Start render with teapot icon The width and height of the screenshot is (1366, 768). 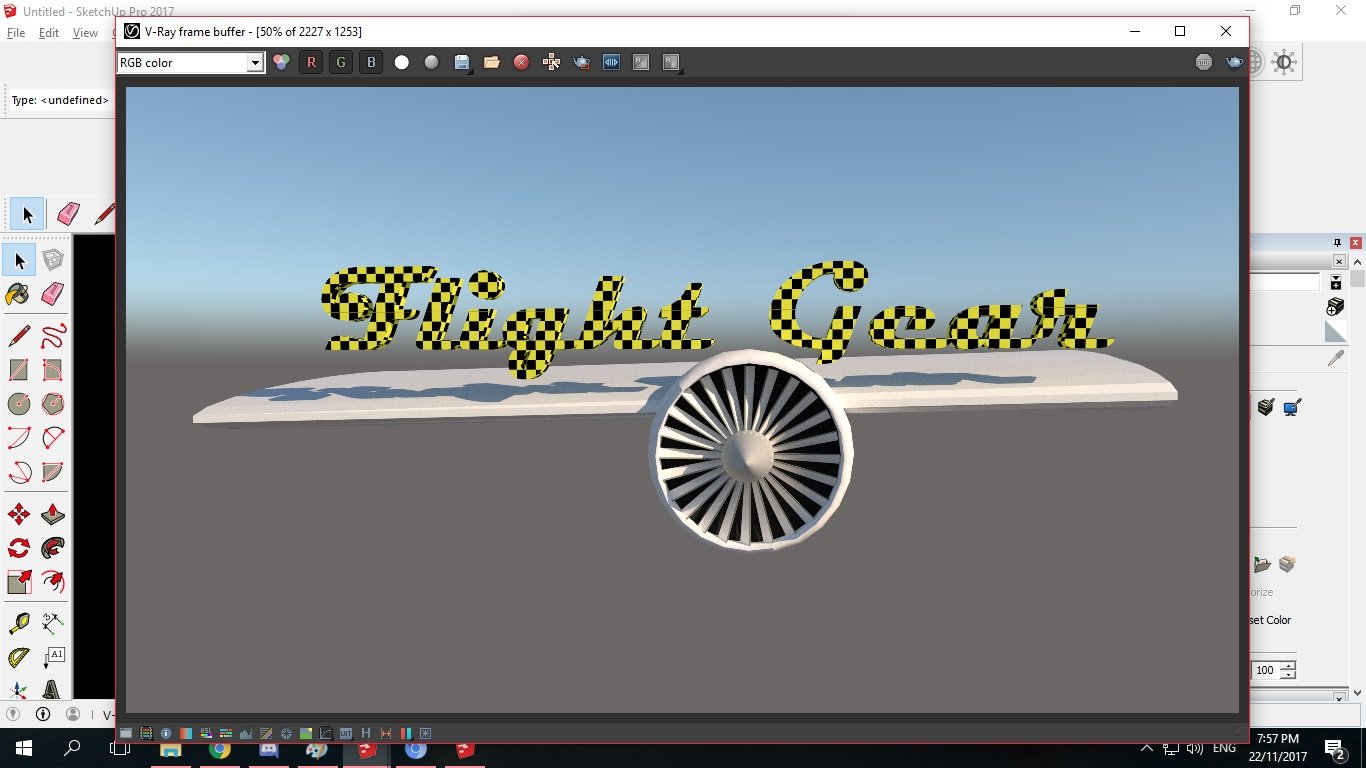1234,62
